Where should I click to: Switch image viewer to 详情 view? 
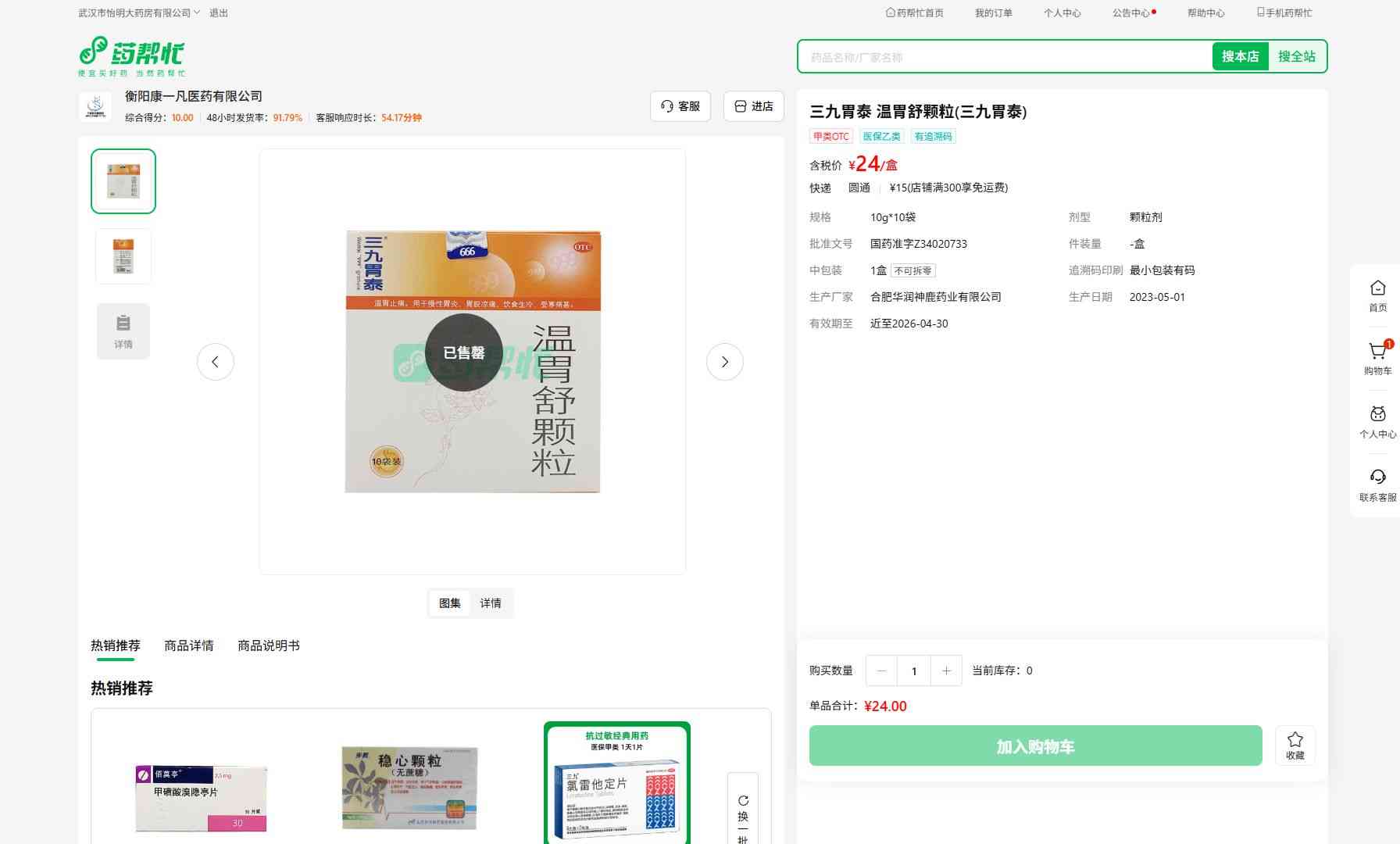pyautogui.click(x=491, y=603)
